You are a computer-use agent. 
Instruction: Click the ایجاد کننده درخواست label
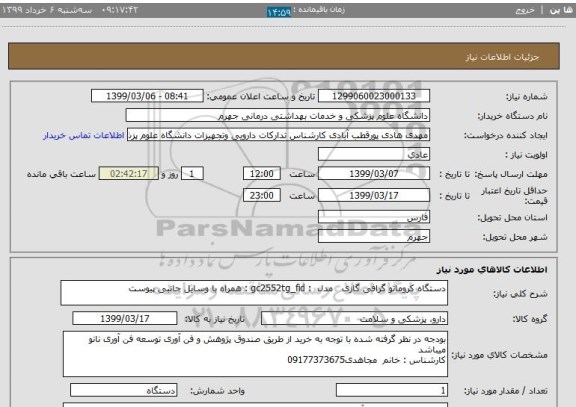506,136
